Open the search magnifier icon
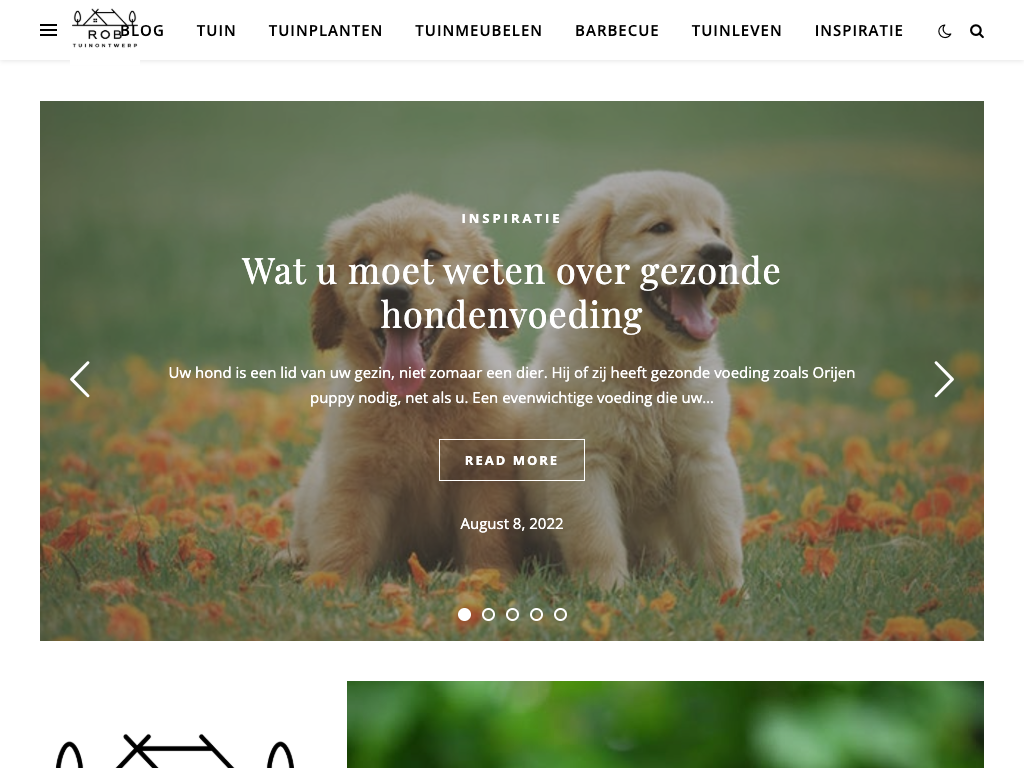The image size is (1024, 768). pos(976,31)
